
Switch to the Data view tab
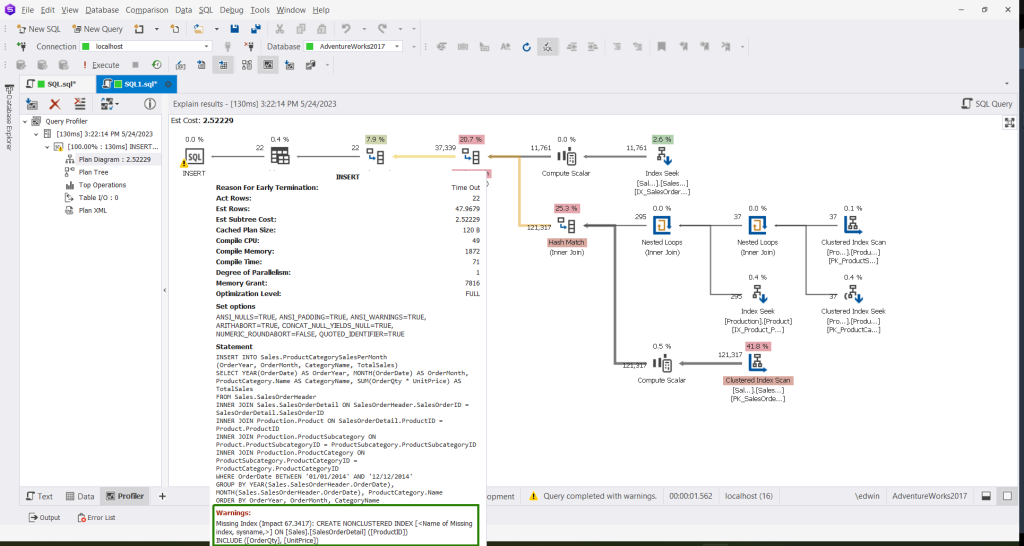[81, 496]
